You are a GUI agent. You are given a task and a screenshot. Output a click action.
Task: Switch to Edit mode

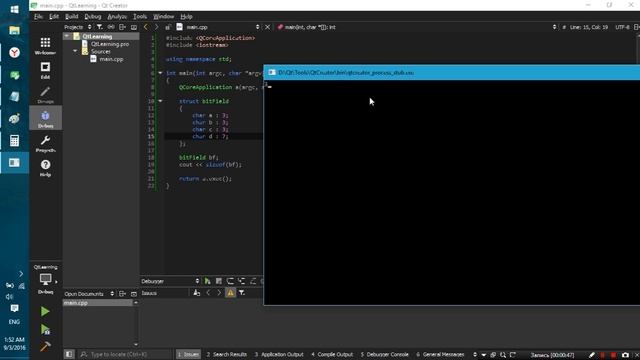(45, 70)
